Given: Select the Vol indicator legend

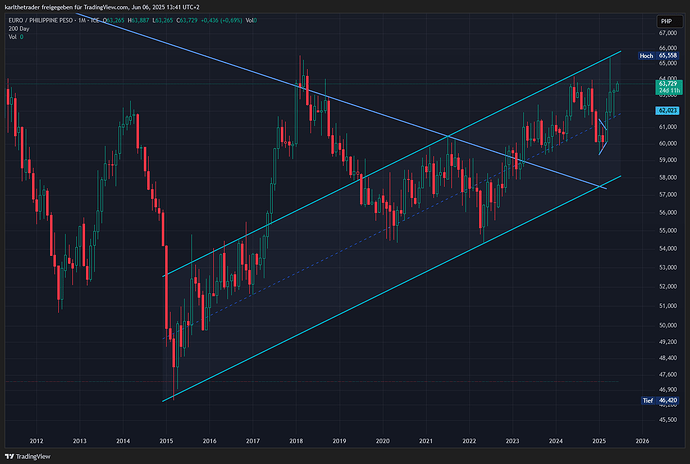Looking at the screenshot, I should pos(12,37).
